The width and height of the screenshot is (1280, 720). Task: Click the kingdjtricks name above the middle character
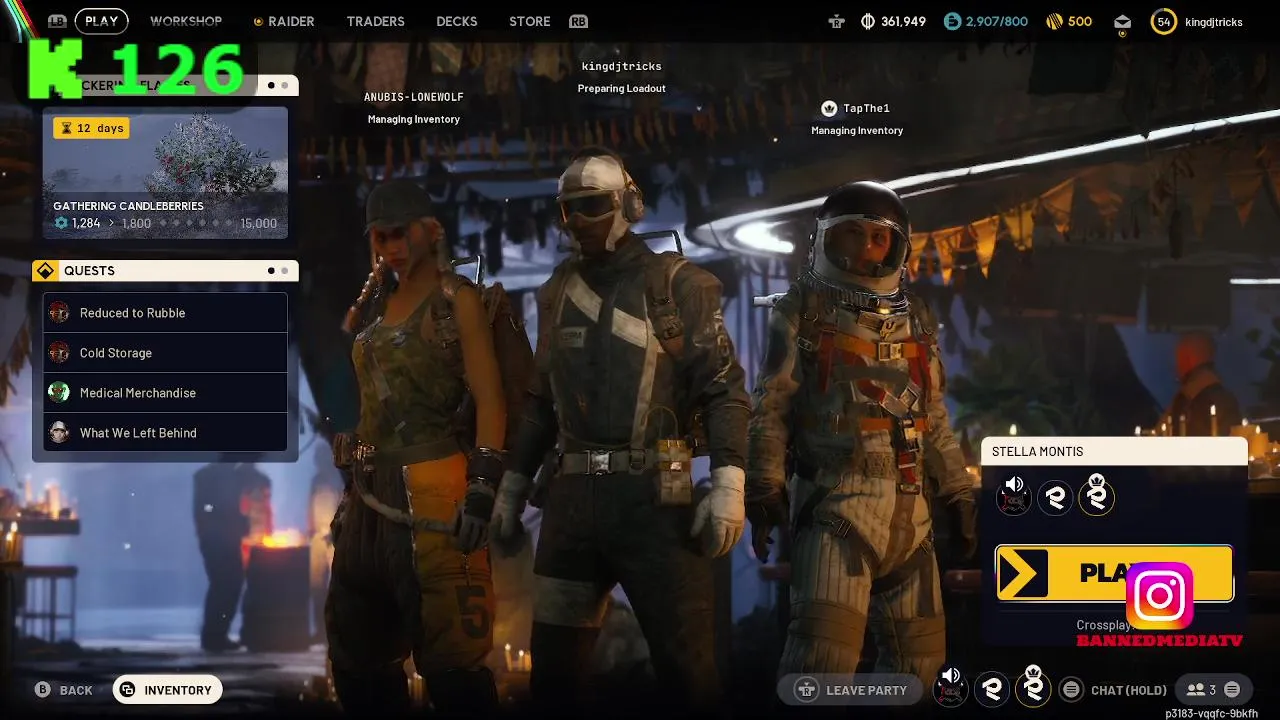coord(622,66)
